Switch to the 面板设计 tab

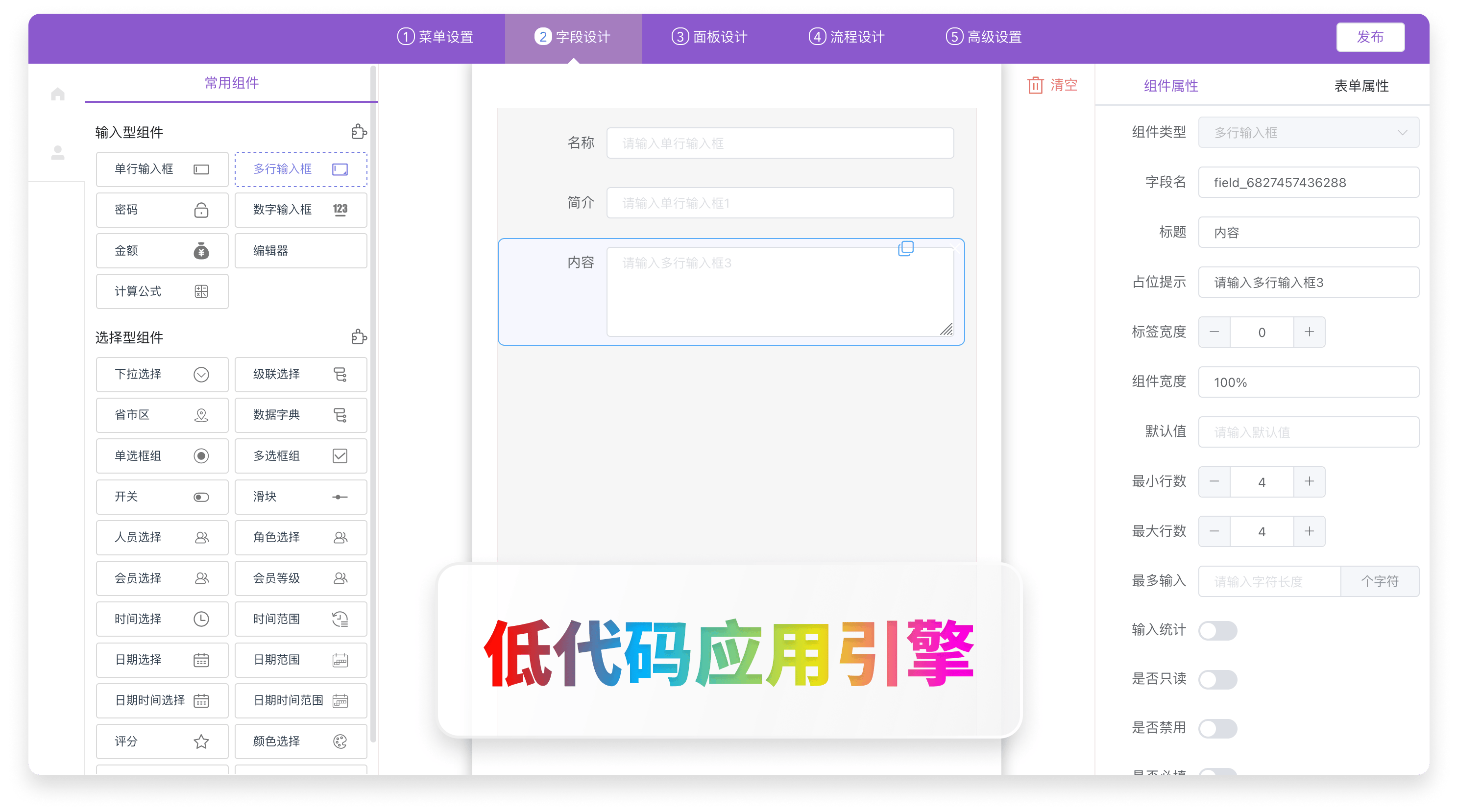[x=709, y=37]
